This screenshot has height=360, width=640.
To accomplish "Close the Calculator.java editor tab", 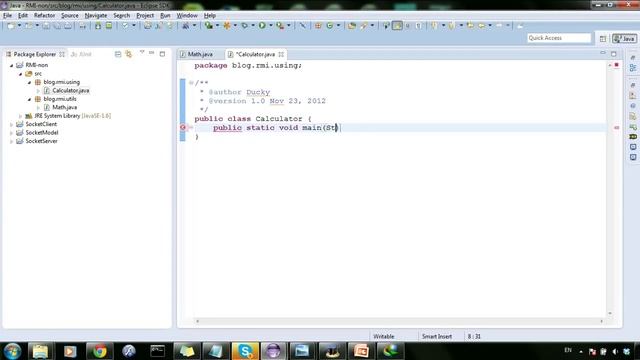I will click(281, 54).
